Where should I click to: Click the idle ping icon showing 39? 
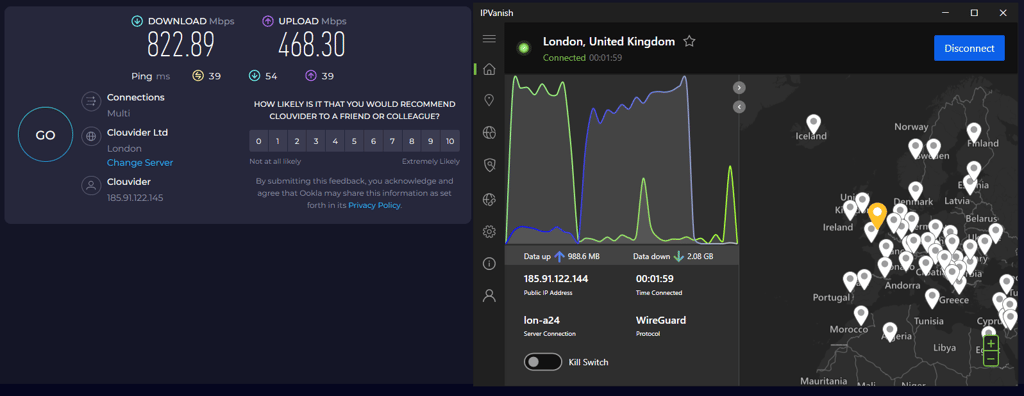pos(198,76)
